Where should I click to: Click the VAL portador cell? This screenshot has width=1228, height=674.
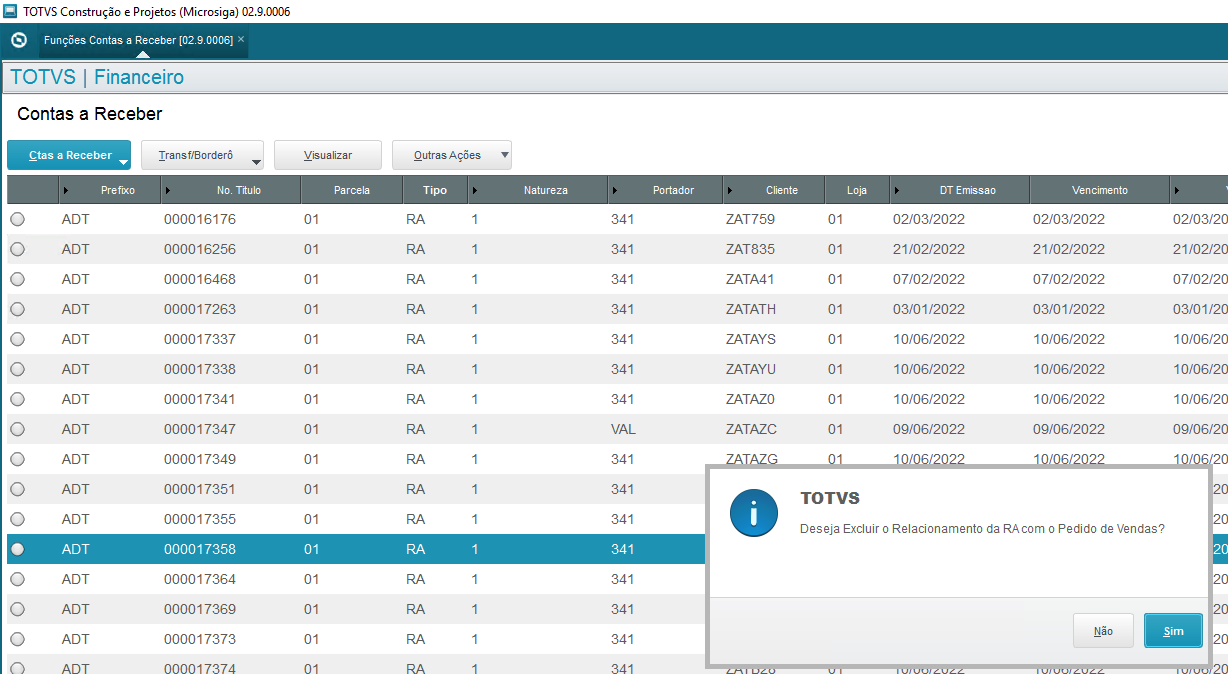pos(623,429)
